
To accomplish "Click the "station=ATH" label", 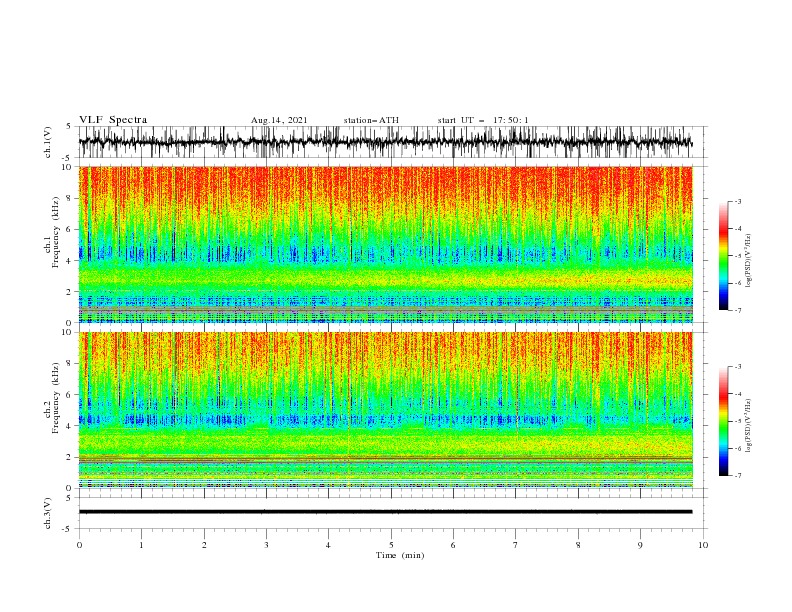I will pyautogui.click(x=371, y=120).
